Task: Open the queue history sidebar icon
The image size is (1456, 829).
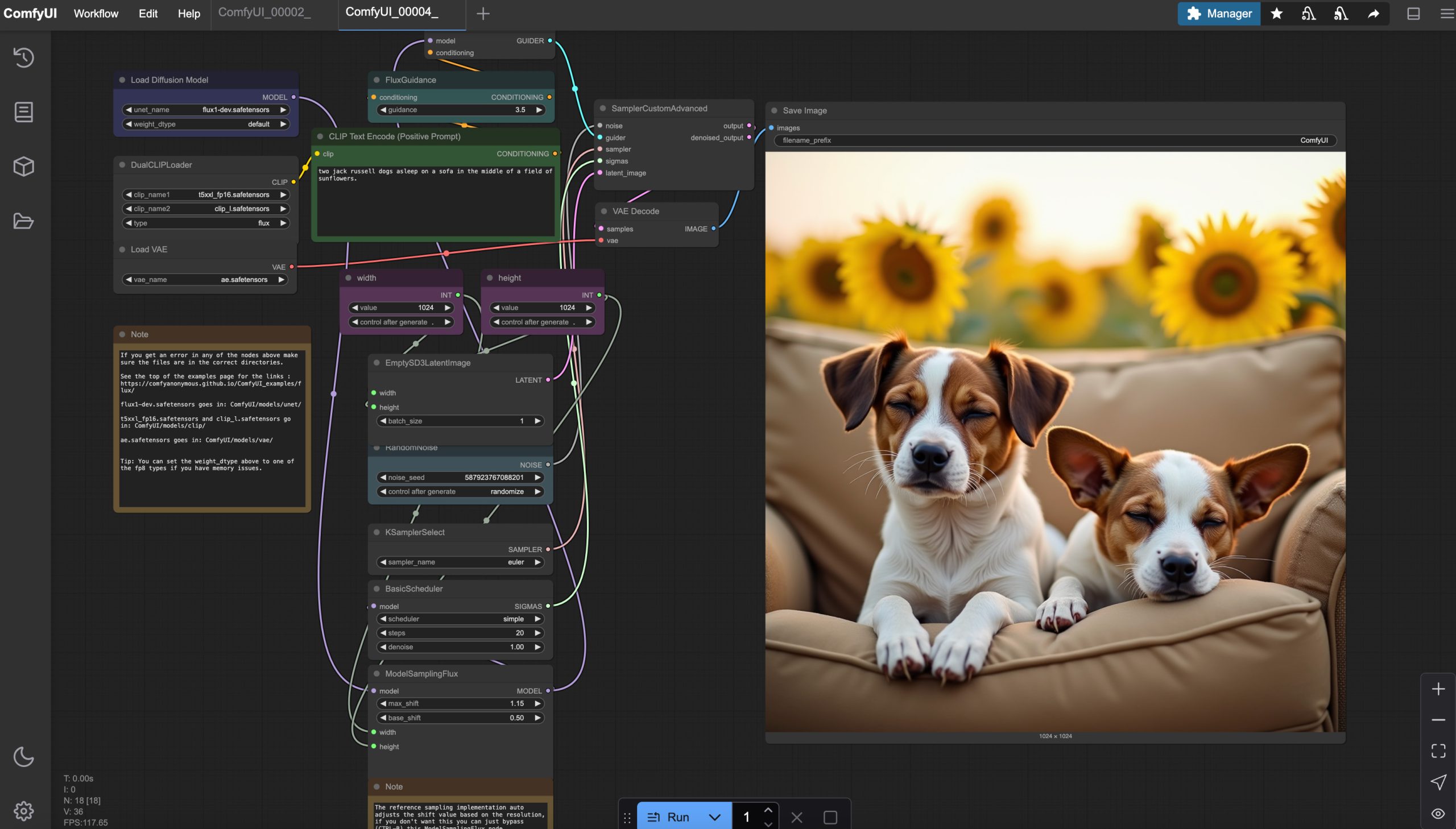Action: pos(23,57)
